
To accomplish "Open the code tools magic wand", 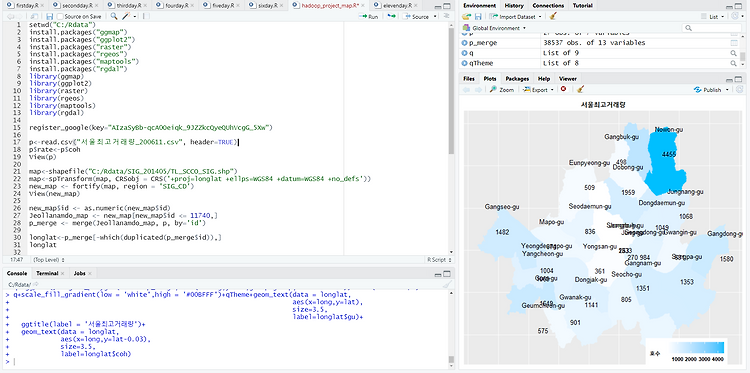I will [x=125, y=16].
